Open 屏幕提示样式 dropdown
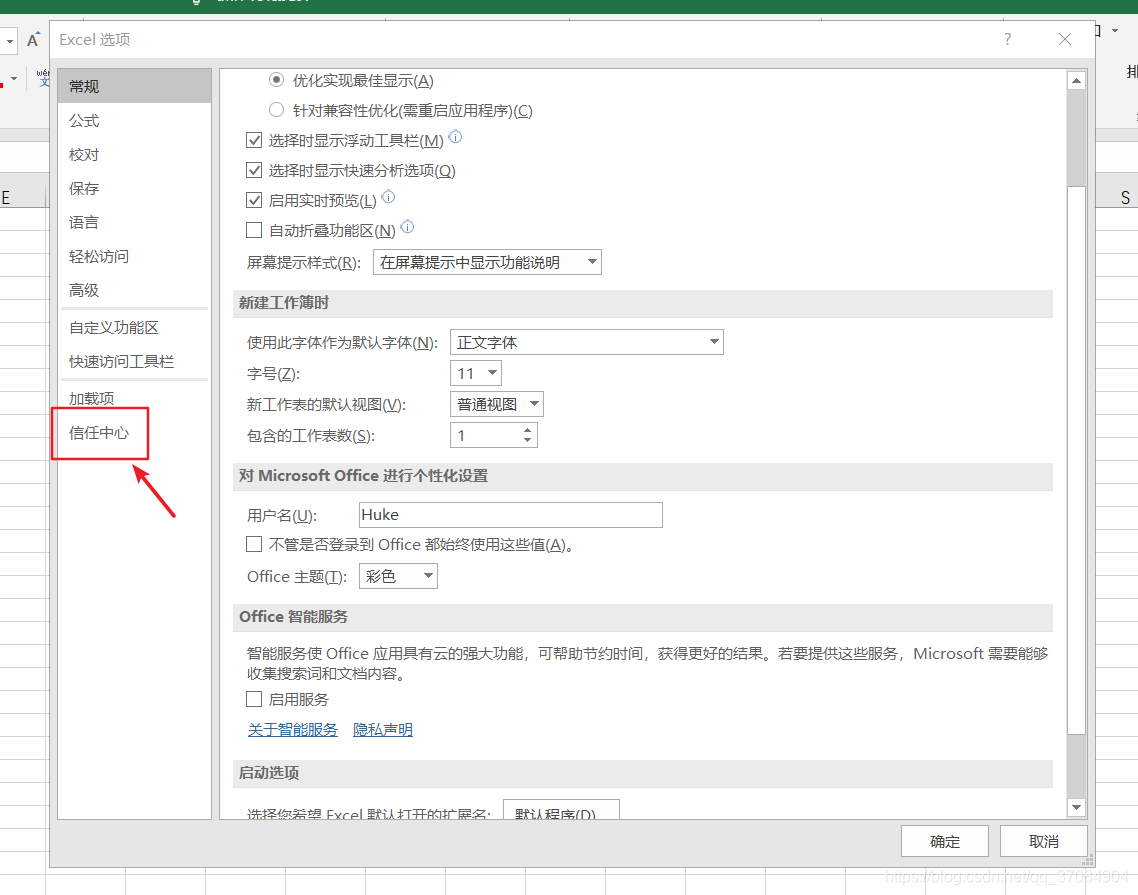This screenshot has height=895, width=1138. (487, 262)
